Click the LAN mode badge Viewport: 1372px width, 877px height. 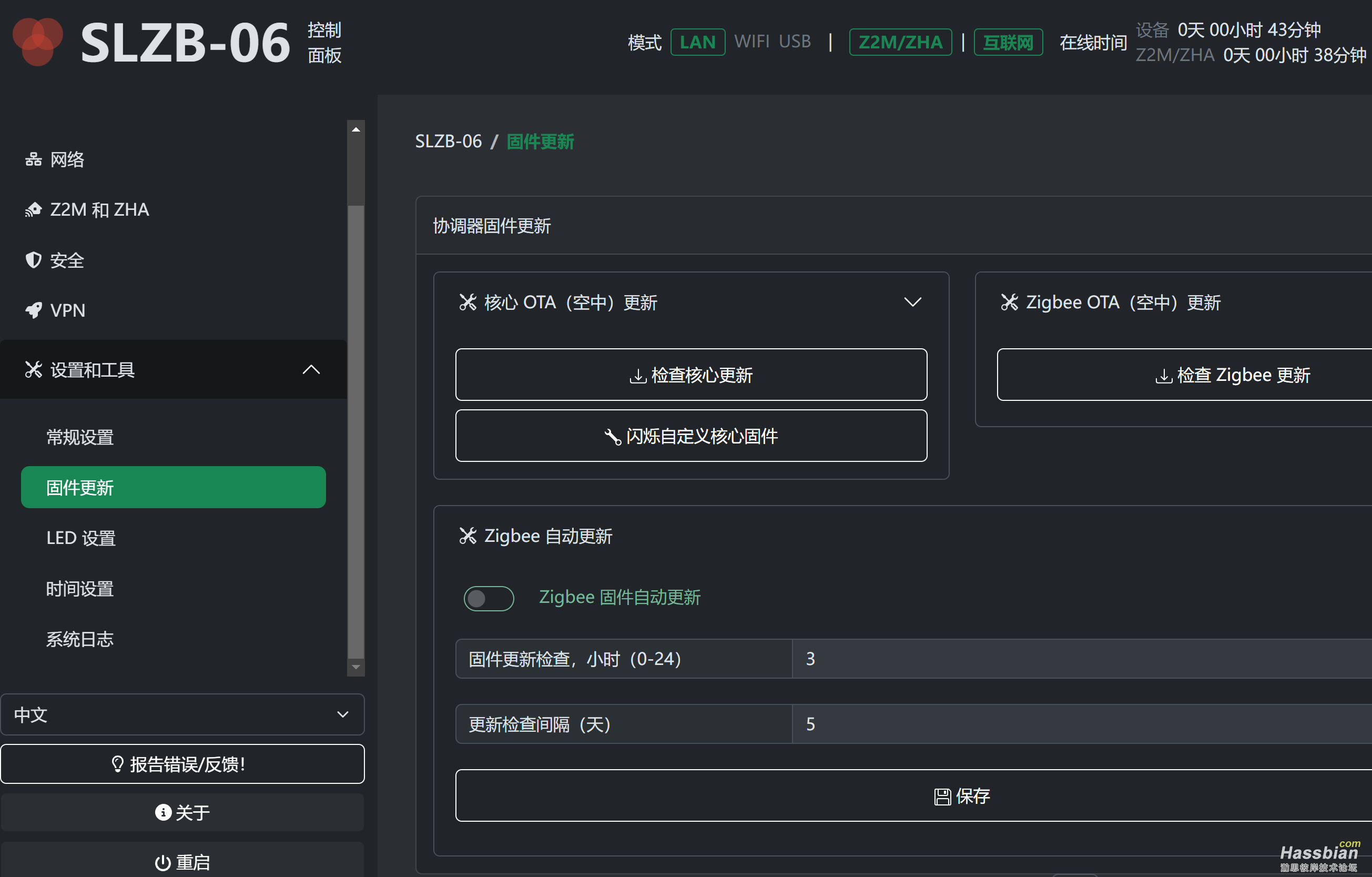pyautogui.click(x=697, y=42)
